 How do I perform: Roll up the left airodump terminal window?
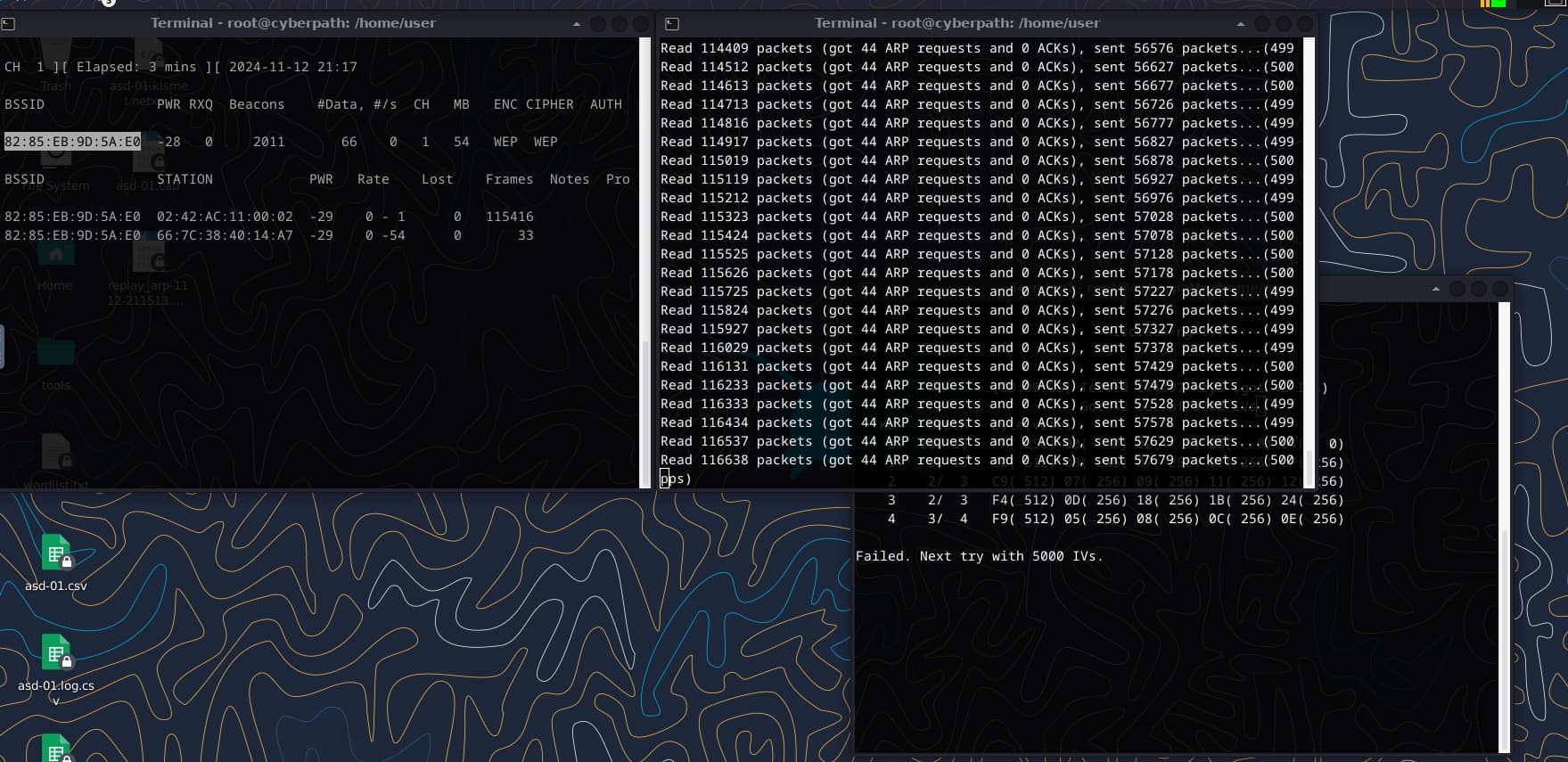click(576, 24)
